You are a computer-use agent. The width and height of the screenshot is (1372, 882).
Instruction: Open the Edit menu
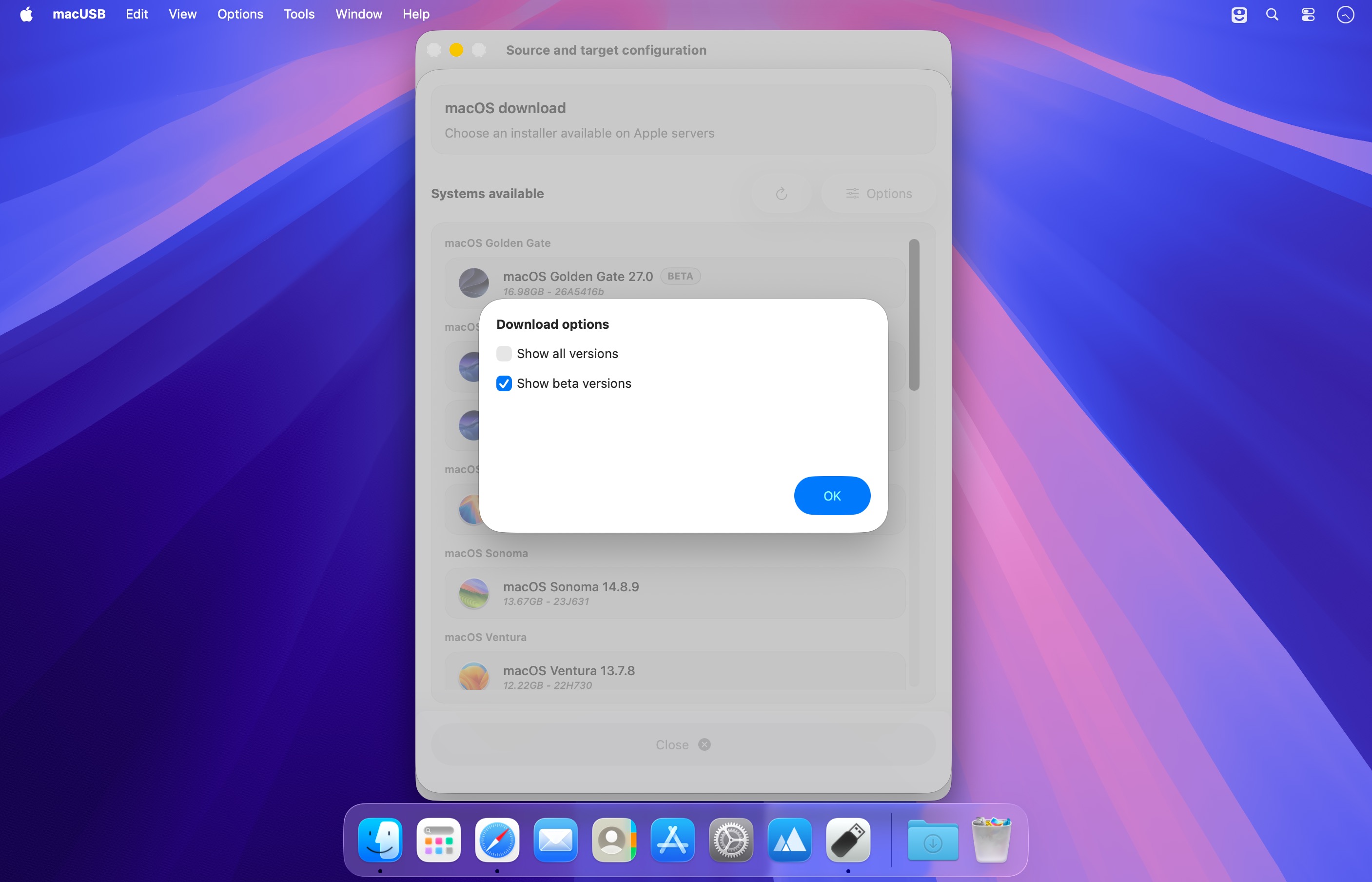137,14
